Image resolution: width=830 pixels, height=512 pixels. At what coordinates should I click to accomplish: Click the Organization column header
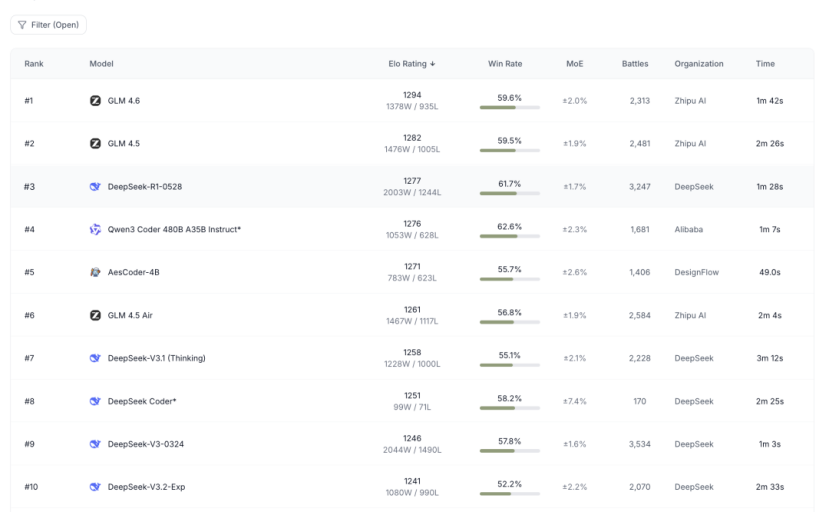coord(698,64)
